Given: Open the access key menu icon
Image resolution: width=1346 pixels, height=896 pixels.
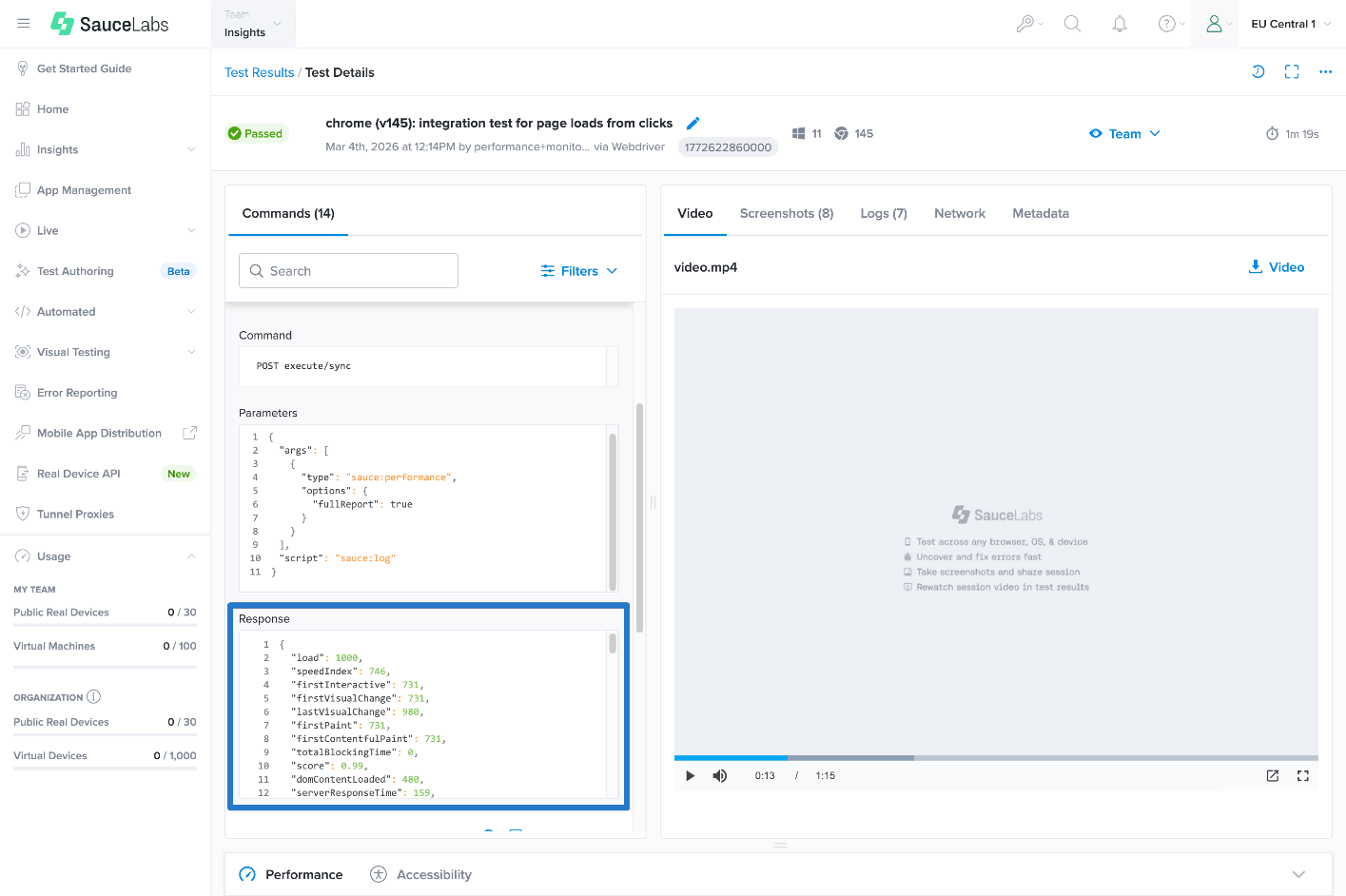Looking at the screenshot, I should pyautogui.click(x=1028, y=24).
